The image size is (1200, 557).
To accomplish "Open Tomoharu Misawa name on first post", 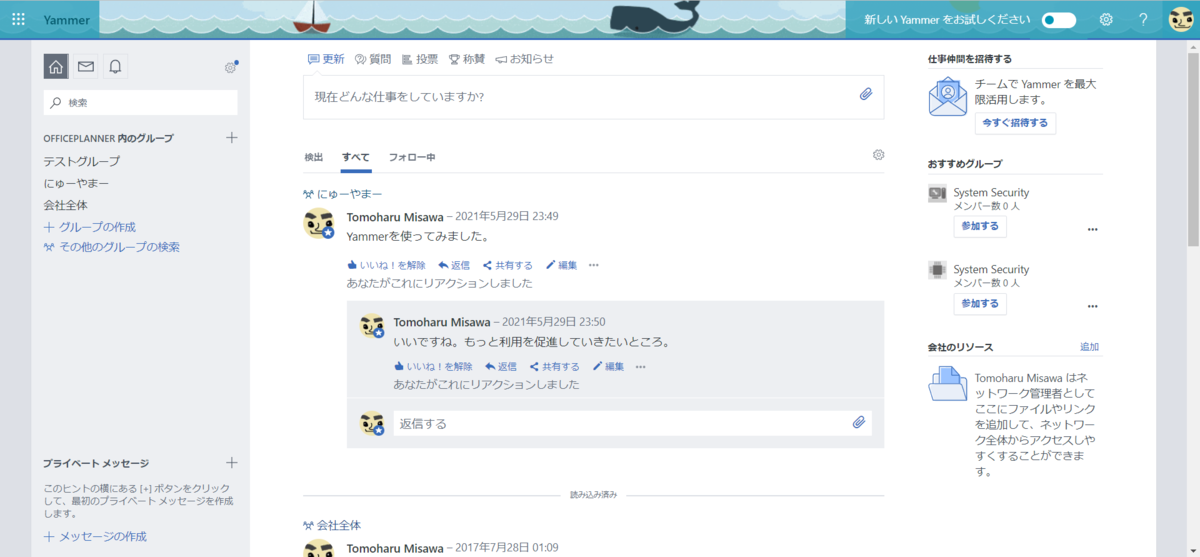I will pos(395,216).
